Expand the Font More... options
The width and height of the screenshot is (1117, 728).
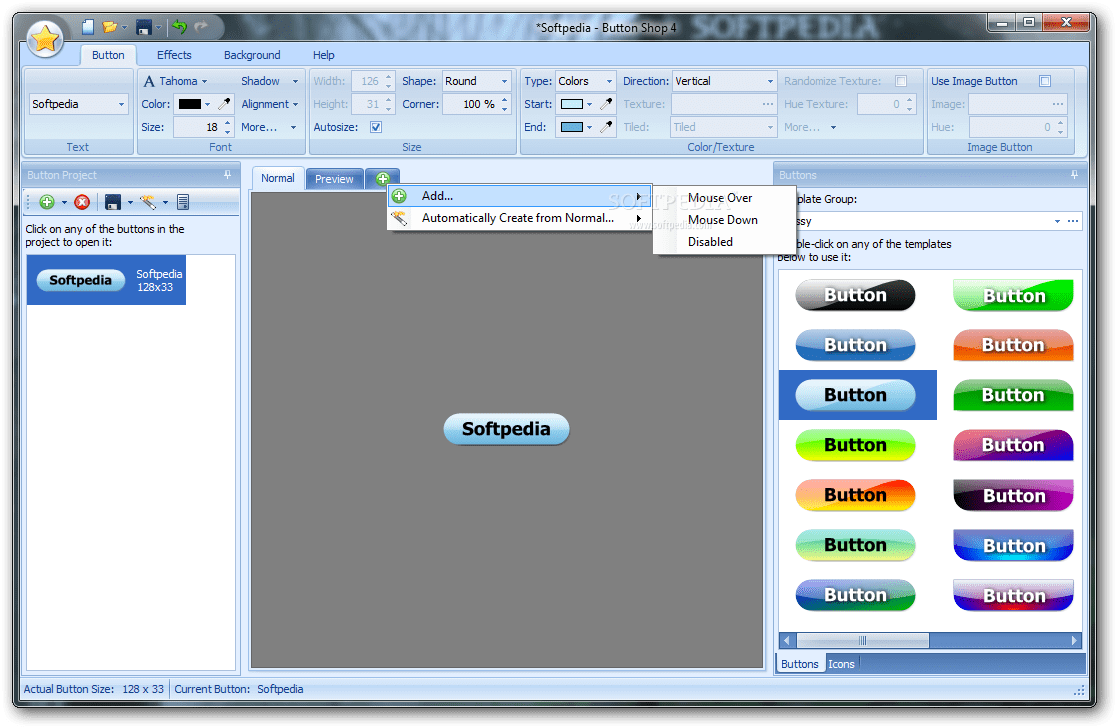[x=269, y=127]
